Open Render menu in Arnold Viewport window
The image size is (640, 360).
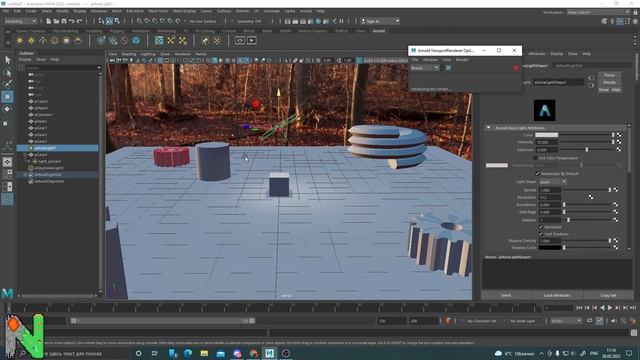click(x=462, y=60)
